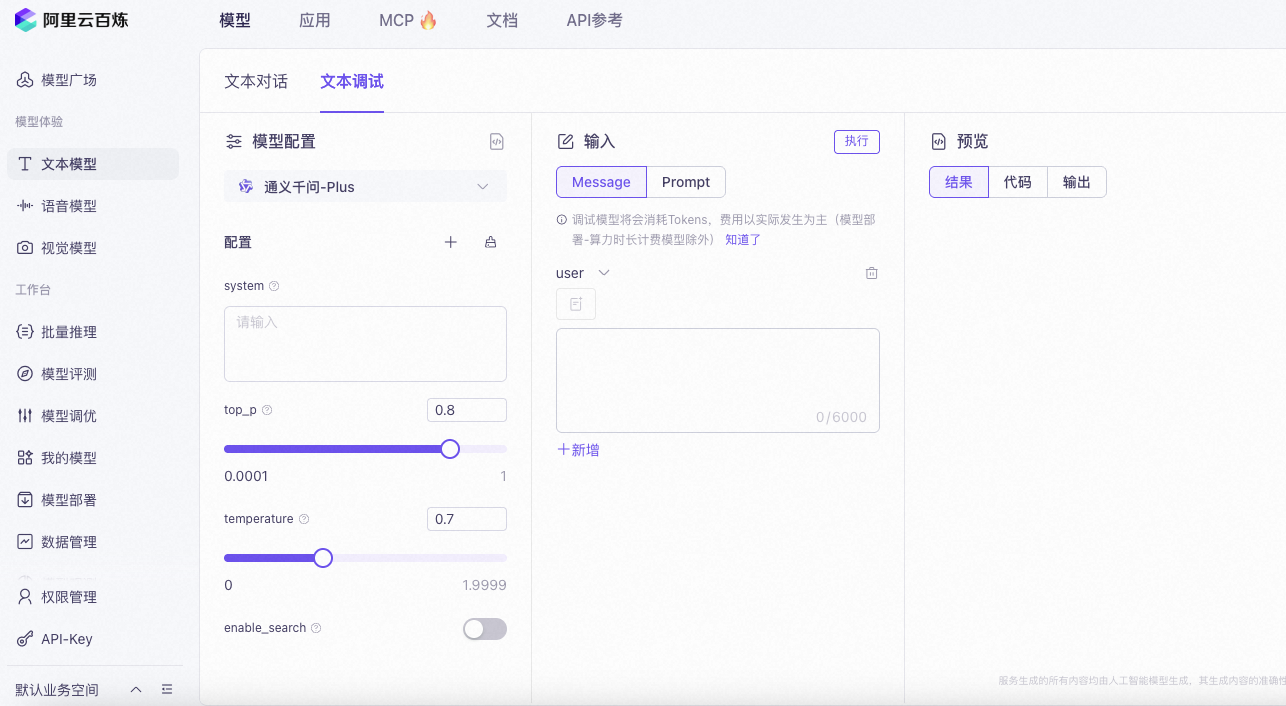Click the lock icon next to 配置
The image size is (1286, 706).
click(x=490, y=242)
